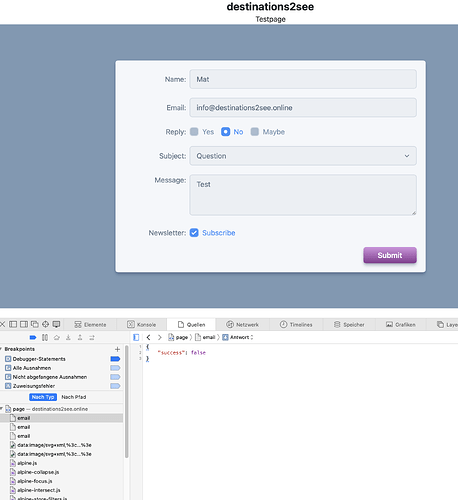
Task: Open the Antwort response type selector
Action: point(237,337)
